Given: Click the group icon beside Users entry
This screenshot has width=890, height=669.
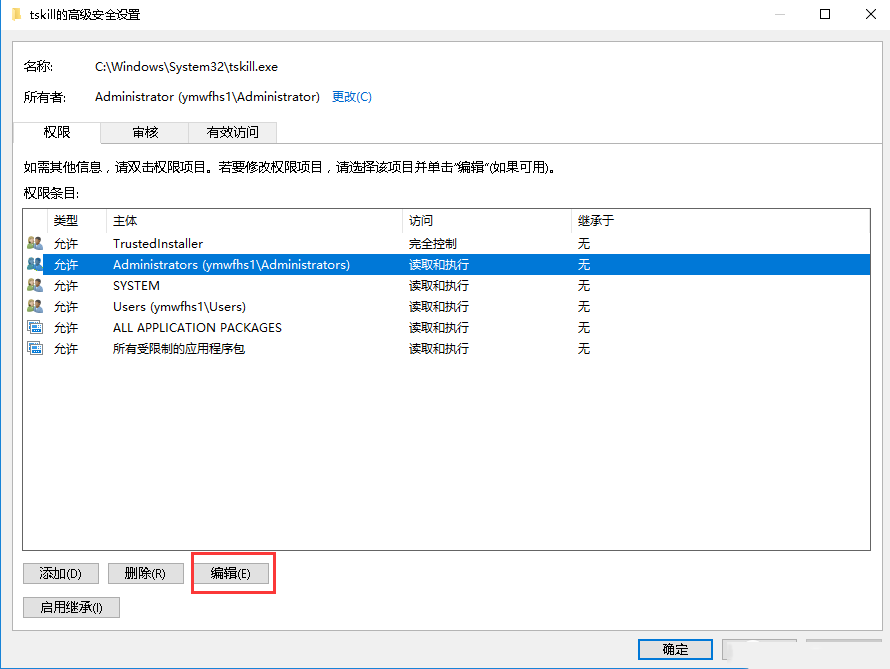Looking at the screenshot, I should pos(35,306).
